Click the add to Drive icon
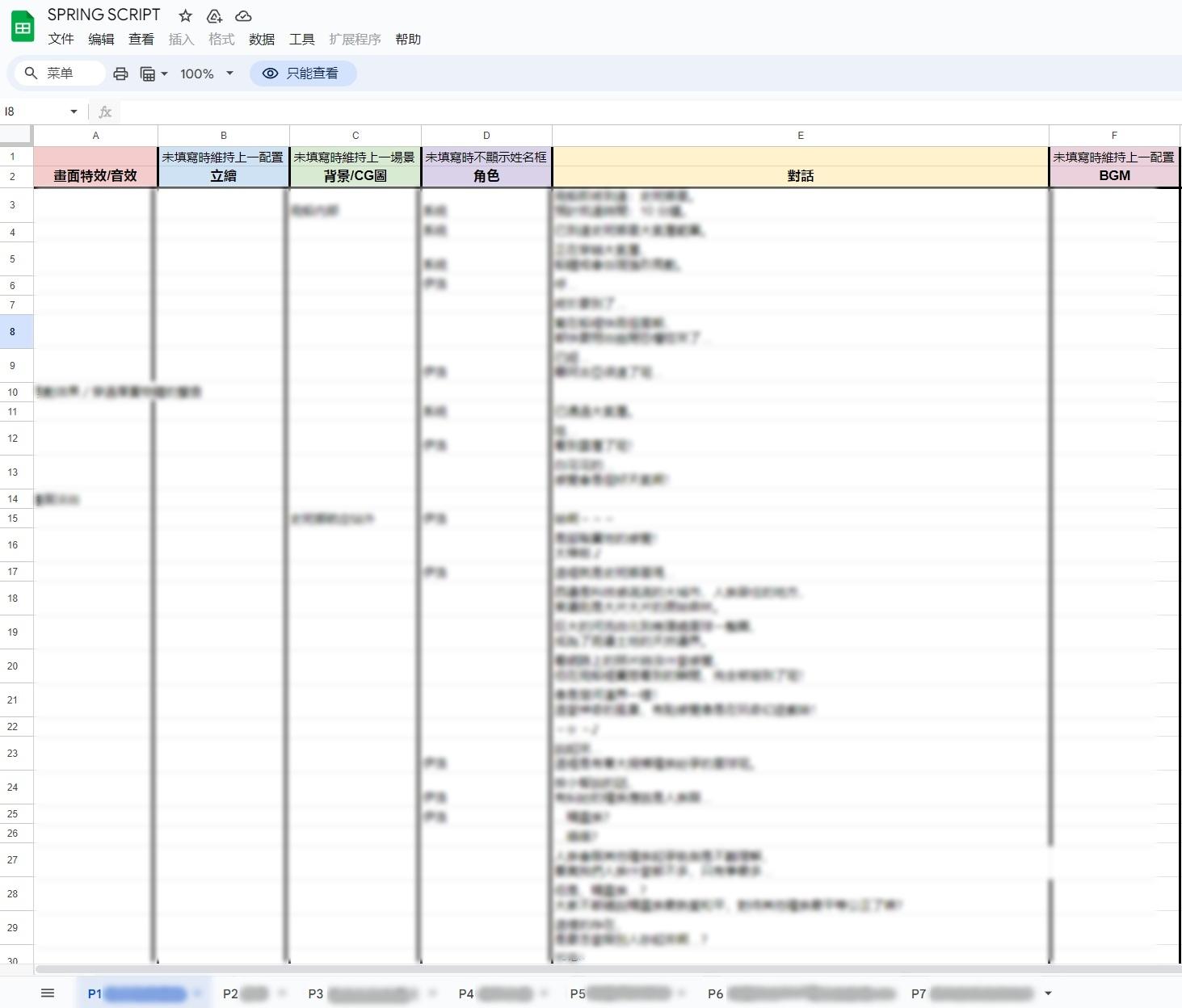This screenshot has width=1182, height=1008. tap(214, 15)
